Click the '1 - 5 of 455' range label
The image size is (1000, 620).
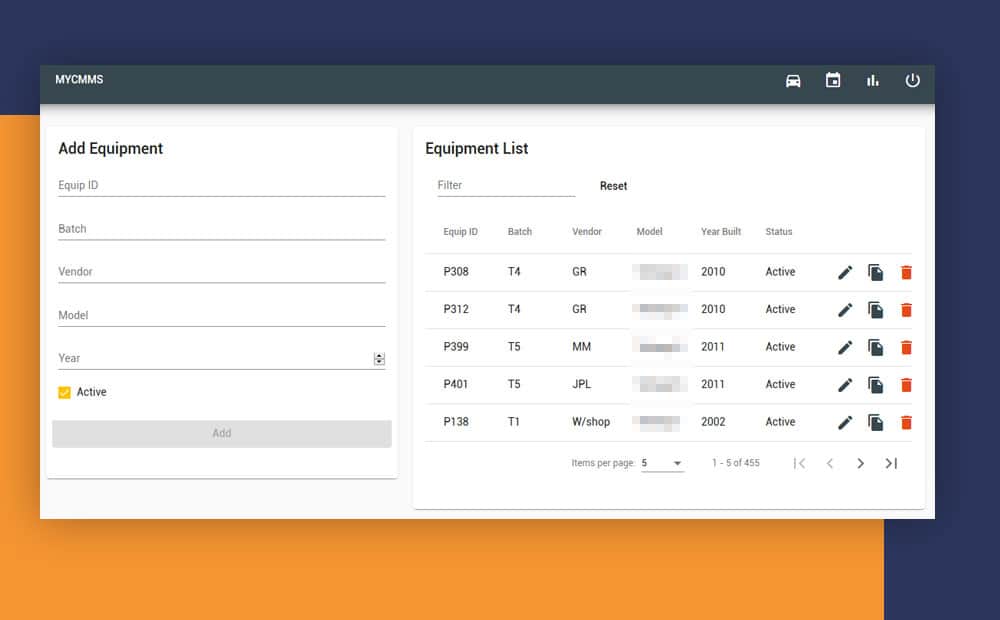736,463
